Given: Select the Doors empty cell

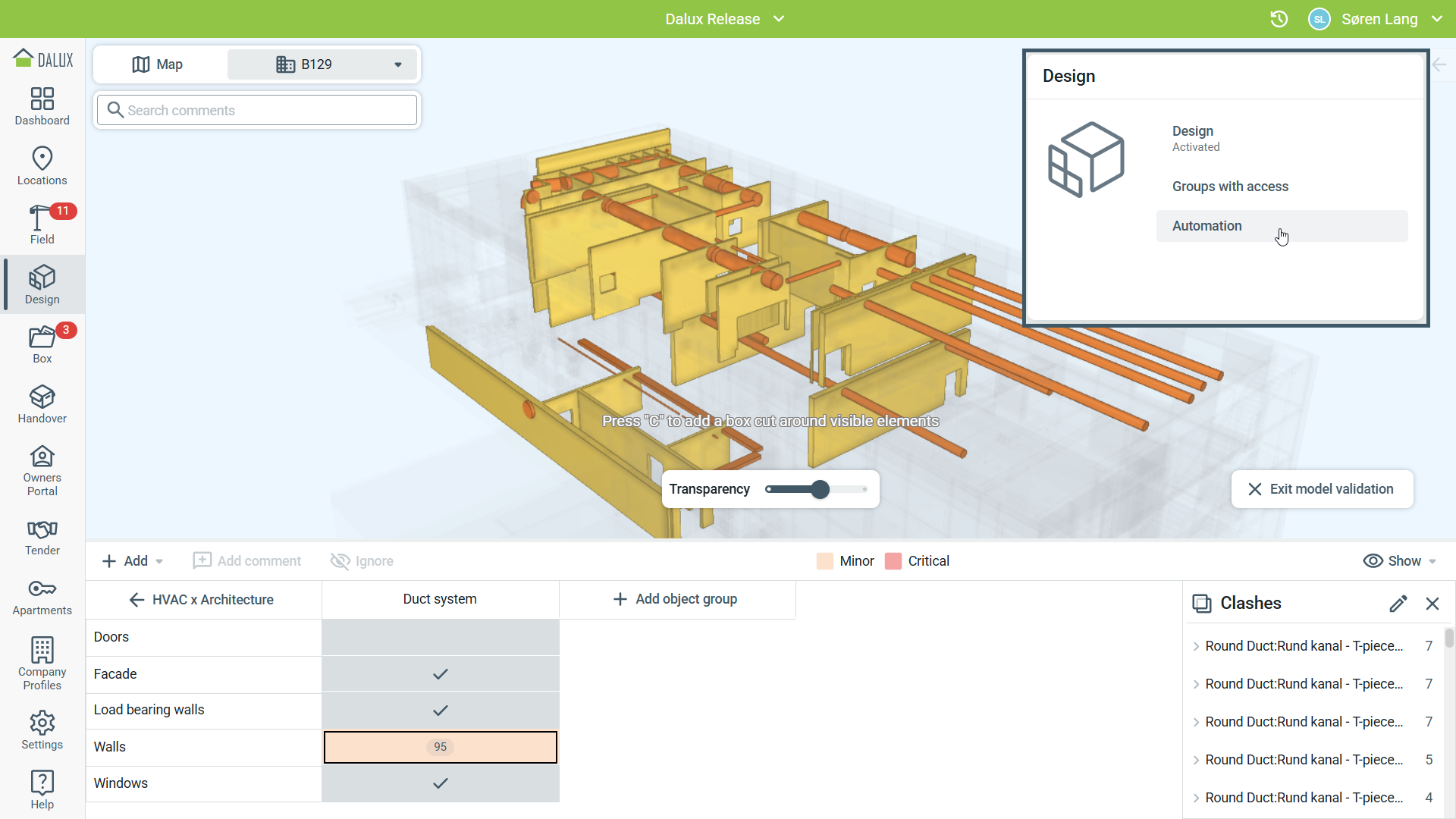Looking at the screenshot, I should [441, 637].
